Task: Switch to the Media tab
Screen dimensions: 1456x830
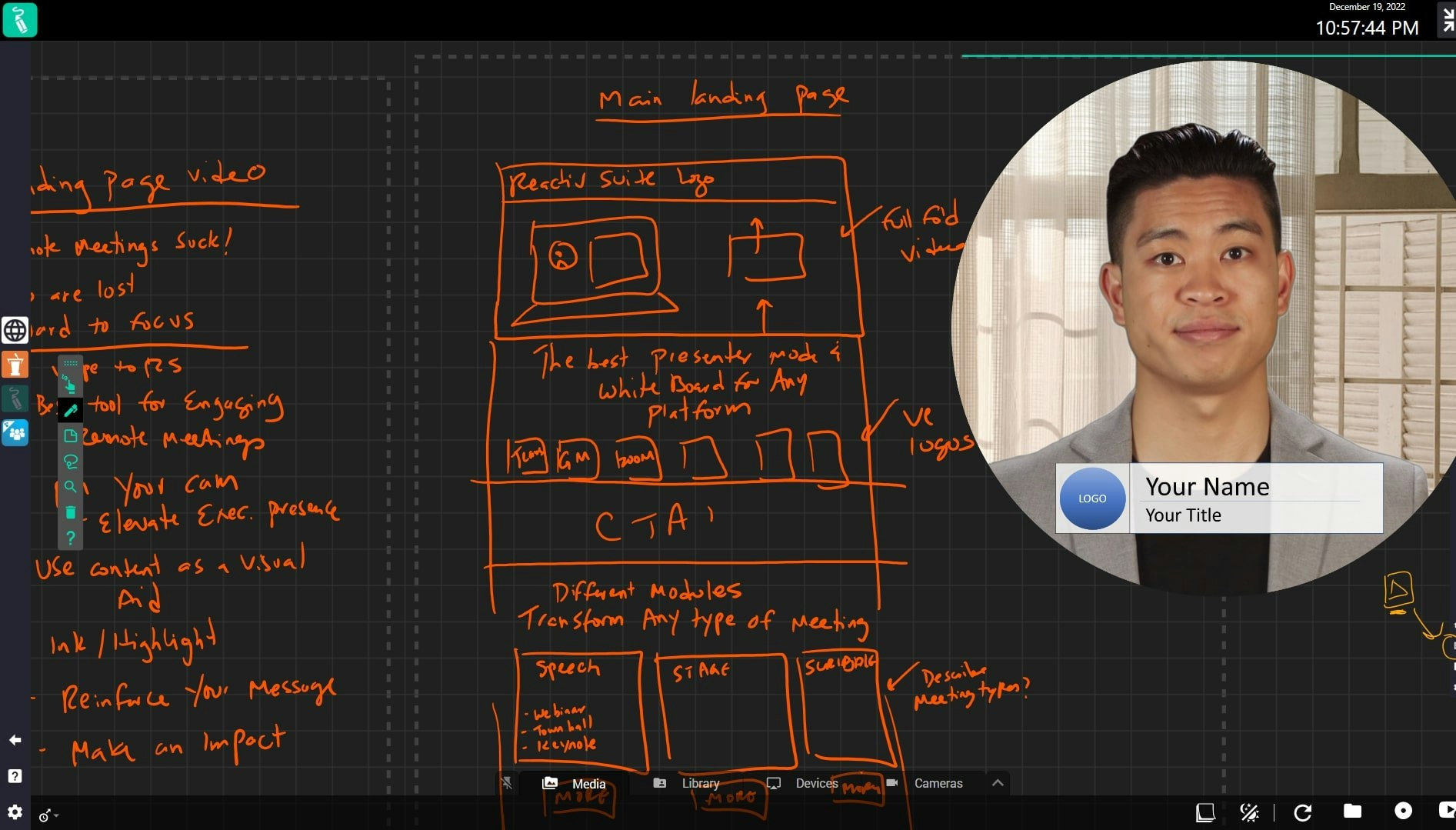Action: point(574,783)
